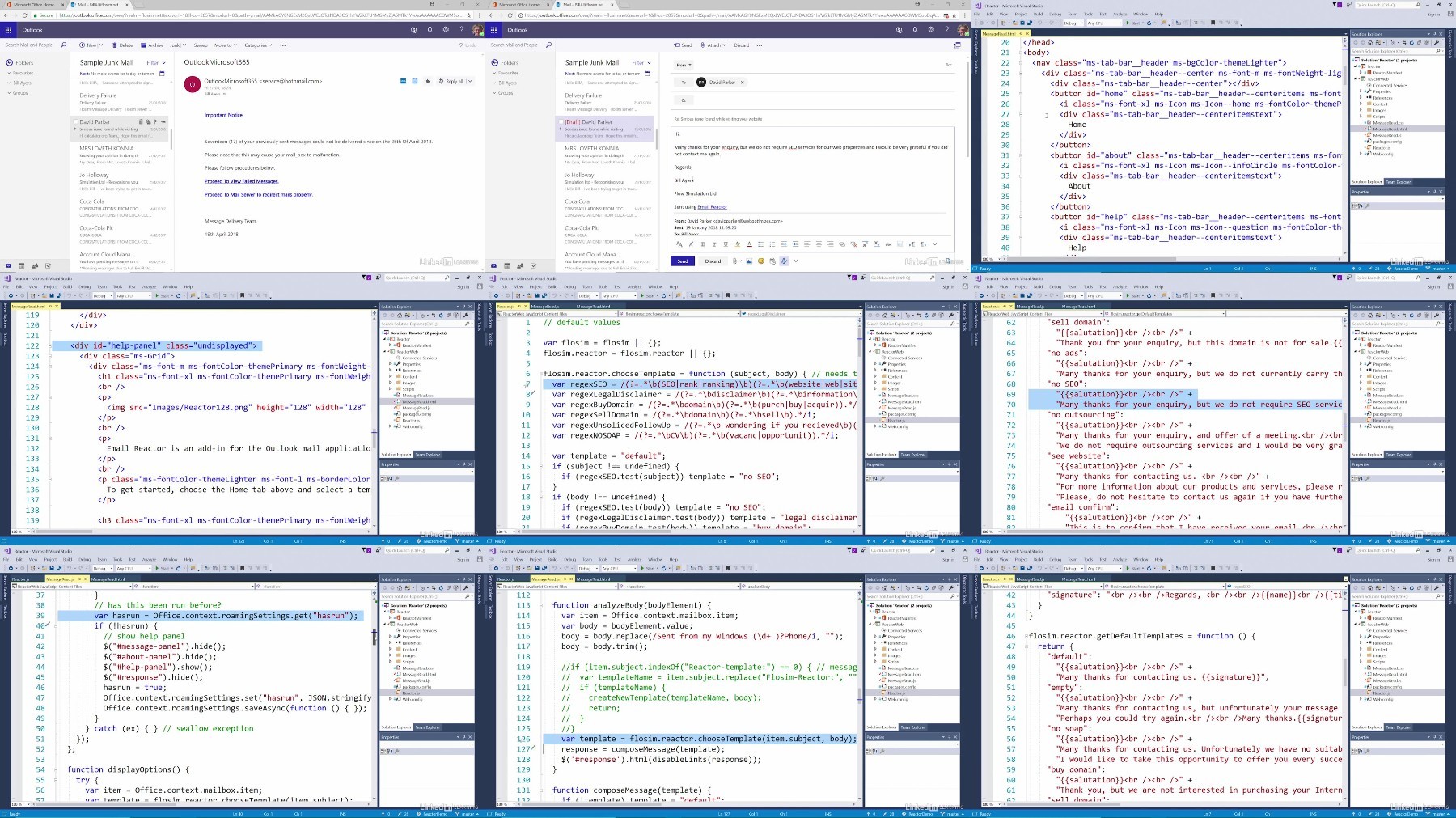Choose the red font color tool in the editor
This screenshot has width=1456, height=818.
[749, 244]
